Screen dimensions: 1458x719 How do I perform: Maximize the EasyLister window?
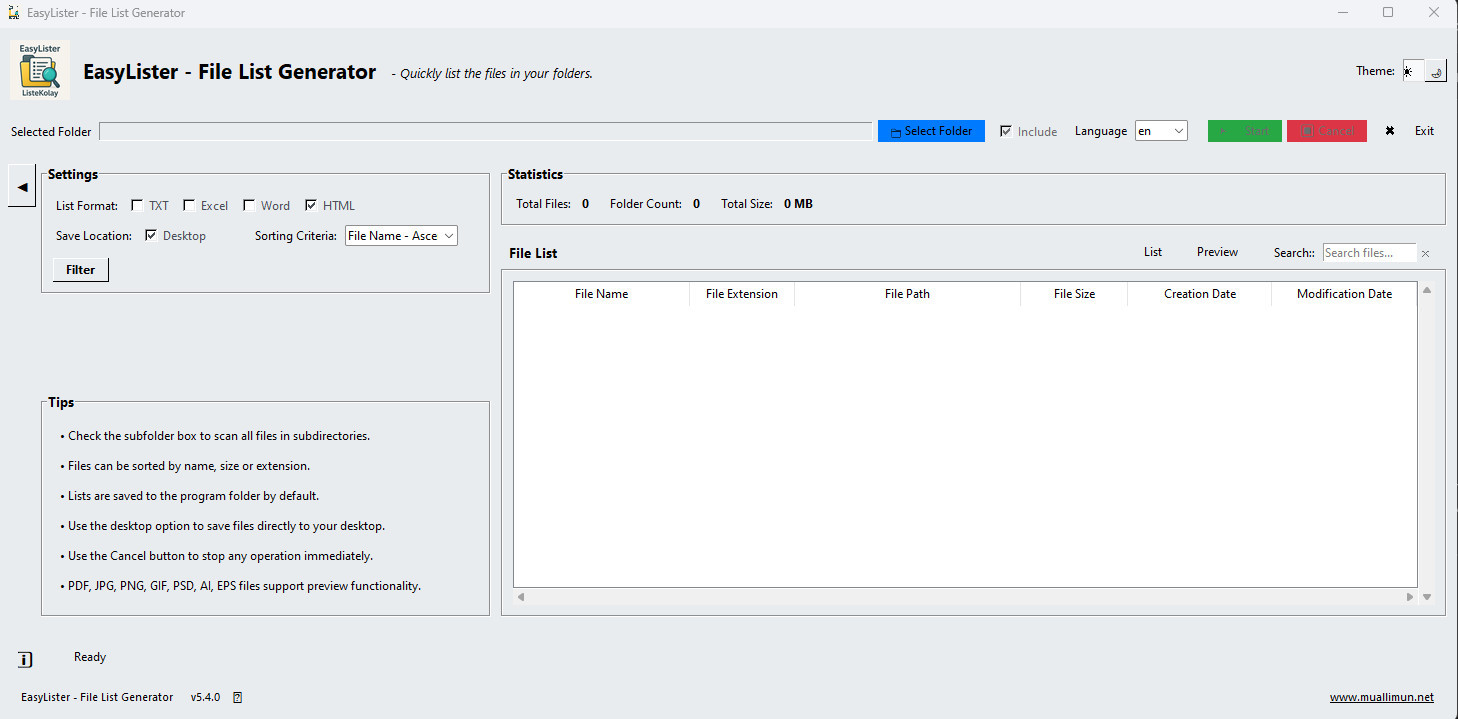(x=1388, y=12)
